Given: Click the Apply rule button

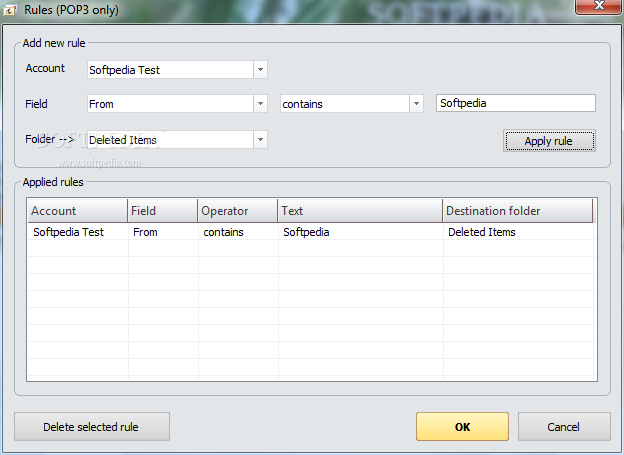Looking at the screenshot, I should coord(549,141).
